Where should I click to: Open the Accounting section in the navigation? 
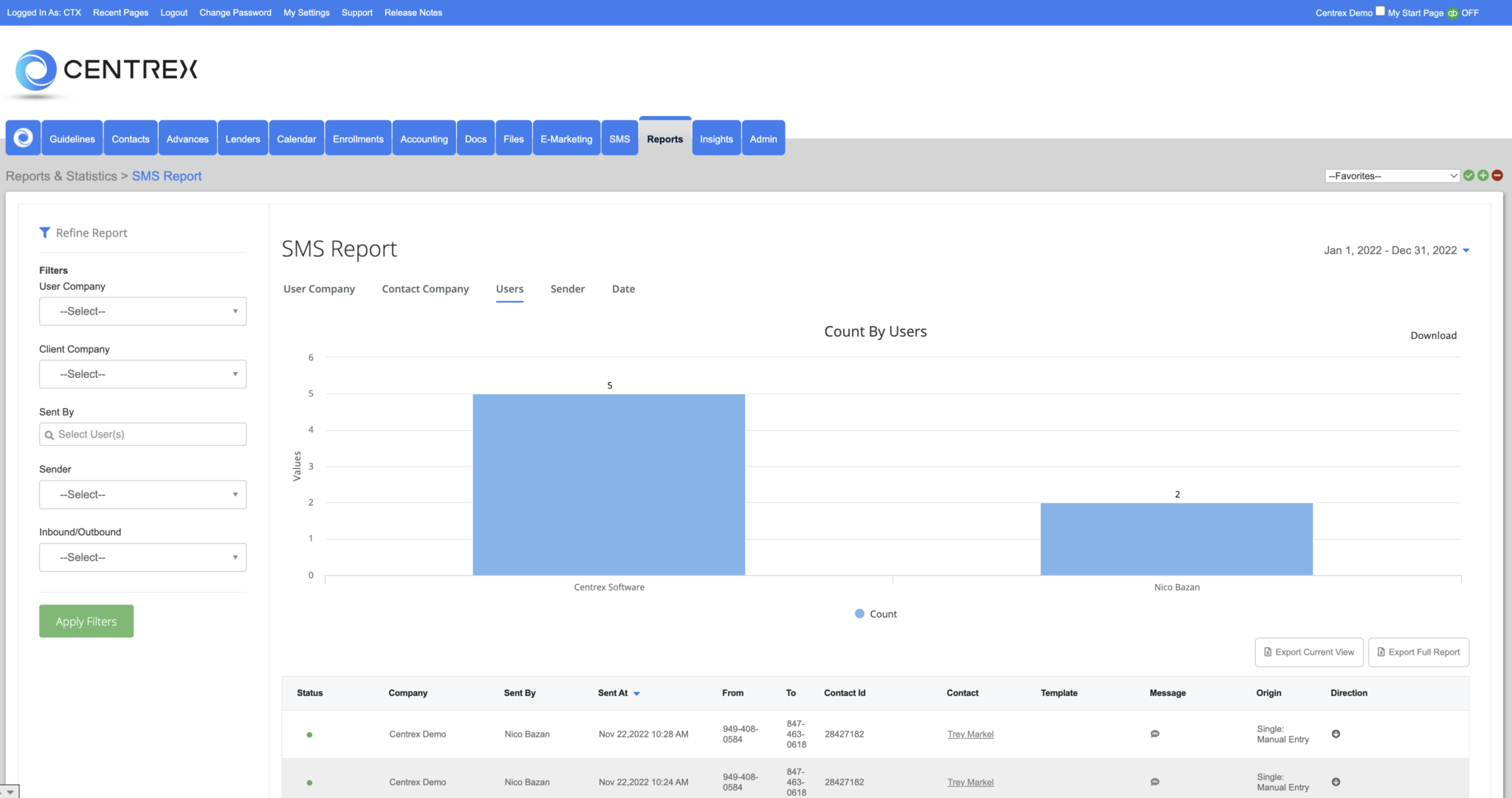424,138
